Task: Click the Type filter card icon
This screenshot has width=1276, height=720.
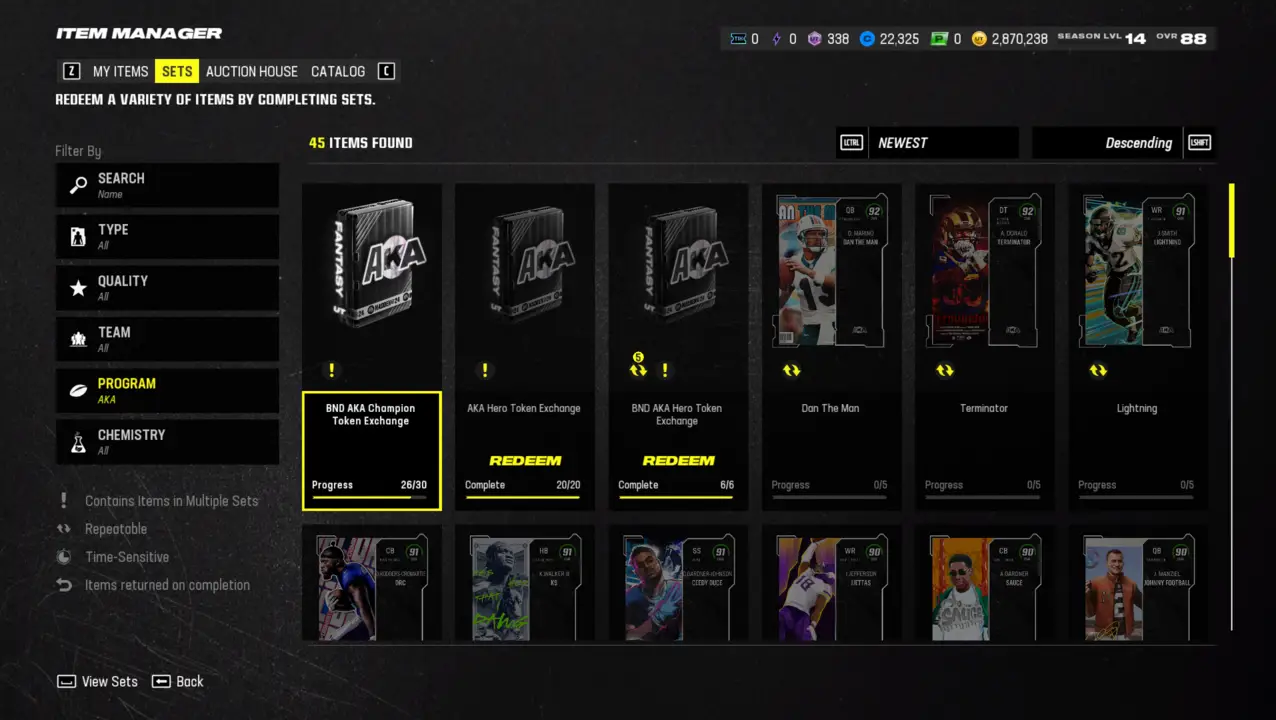Action: (78, 237)
